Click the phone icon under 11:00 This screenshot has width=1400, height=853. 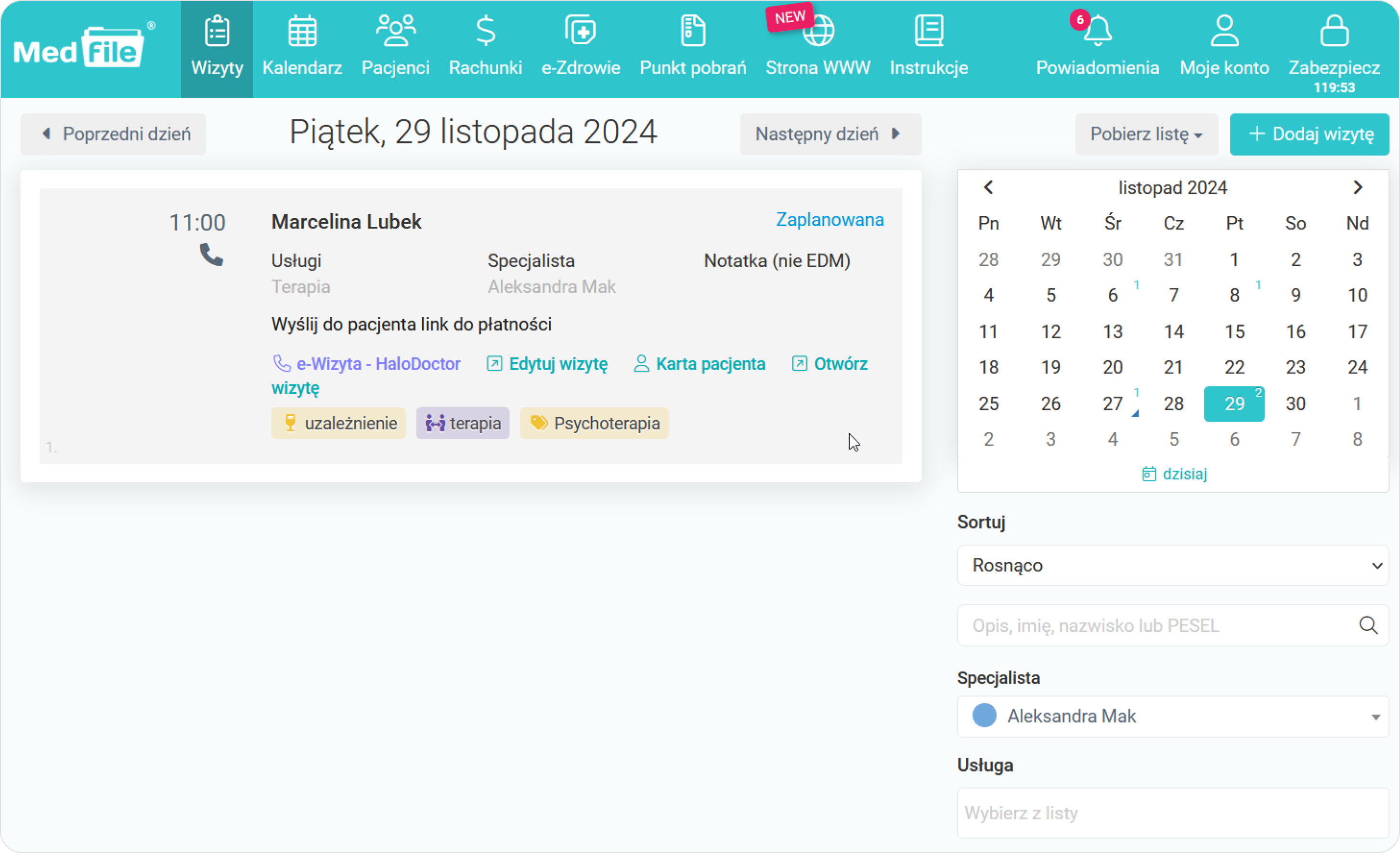point(211,255)
